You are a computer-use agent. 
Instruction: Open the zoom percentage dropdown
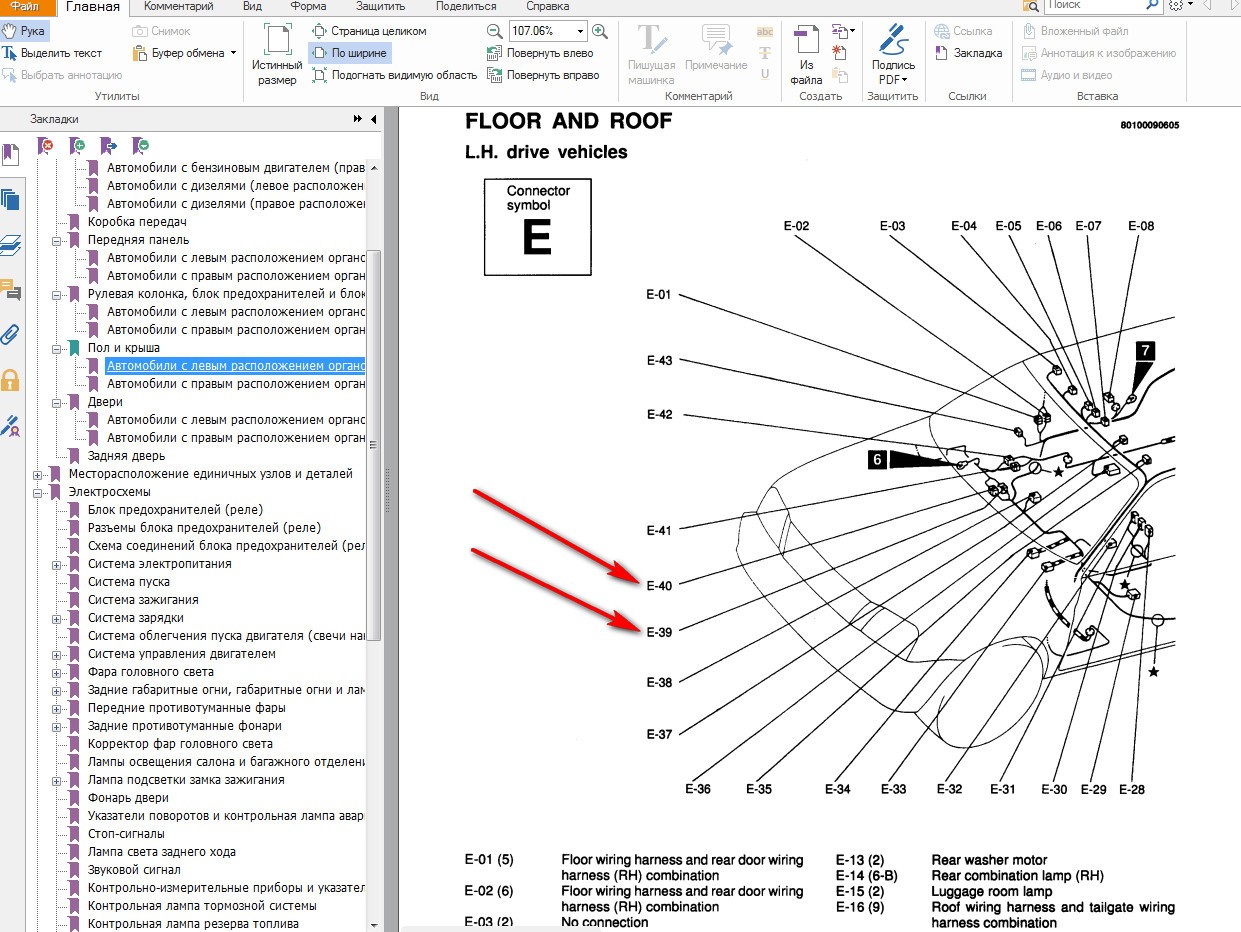(x=580, y=31)
